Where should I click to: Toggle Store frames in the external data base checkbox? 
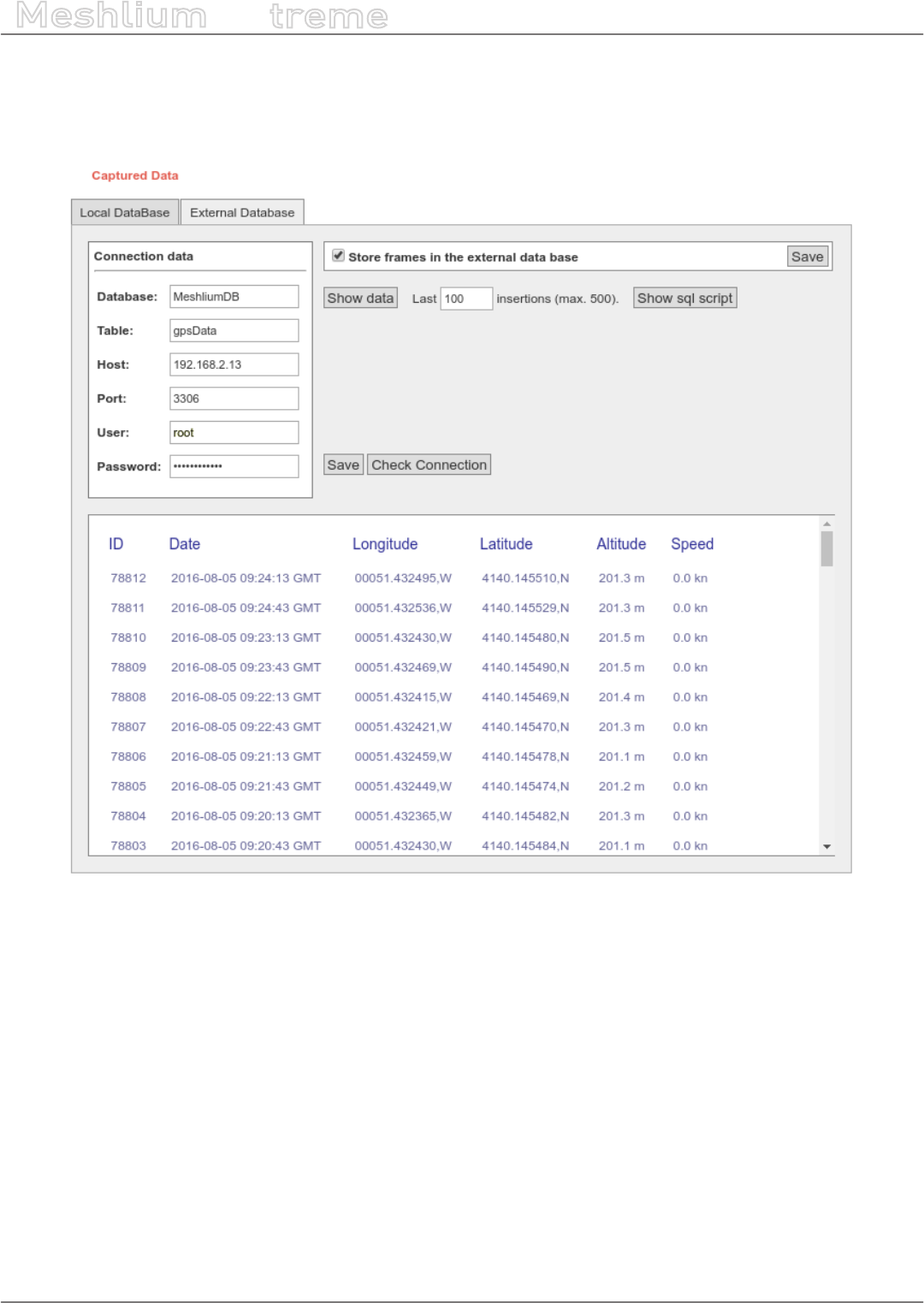pyautogui.click(x=339, y=255)
